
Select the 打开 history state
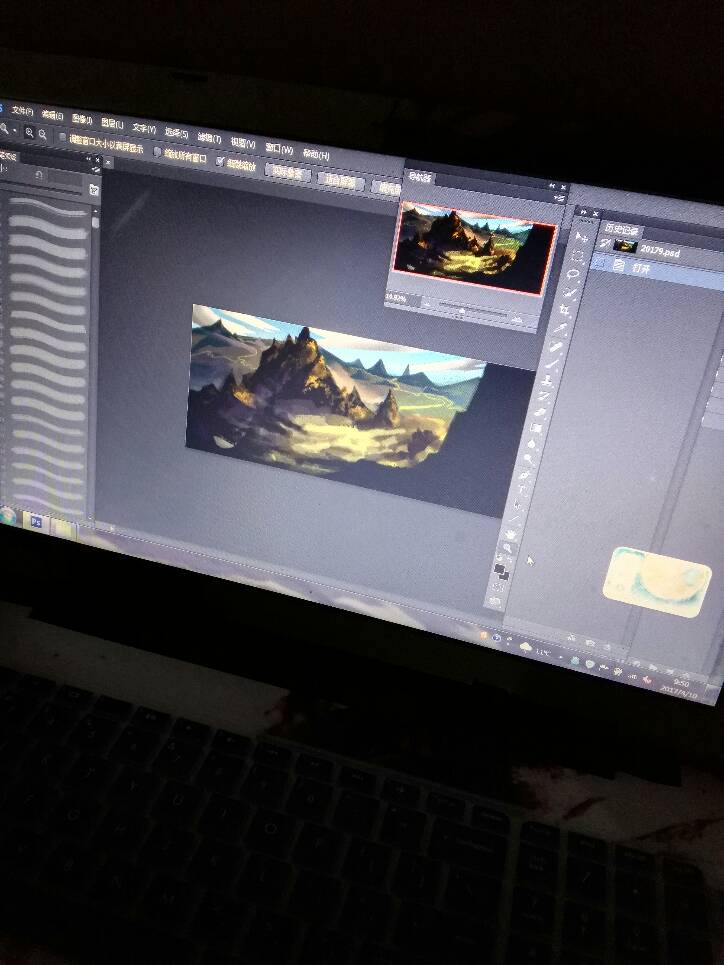coord(657,268)
